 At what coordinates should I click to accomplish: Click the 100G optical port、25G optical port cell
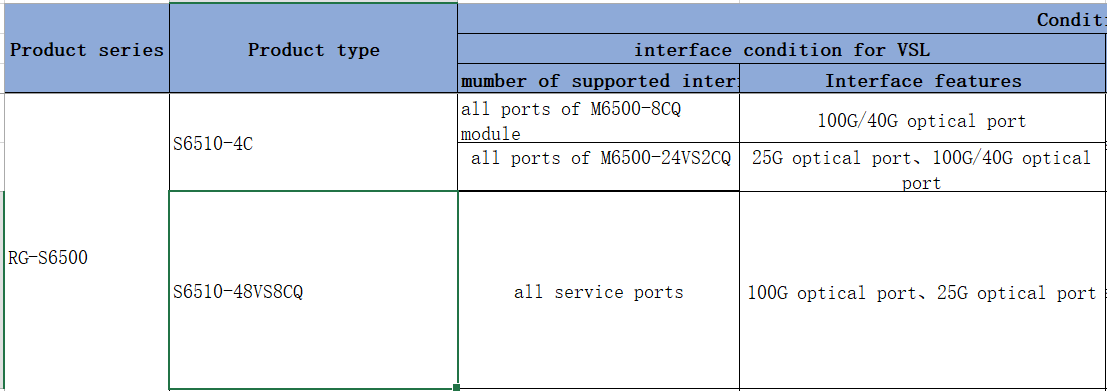point(923,290)
